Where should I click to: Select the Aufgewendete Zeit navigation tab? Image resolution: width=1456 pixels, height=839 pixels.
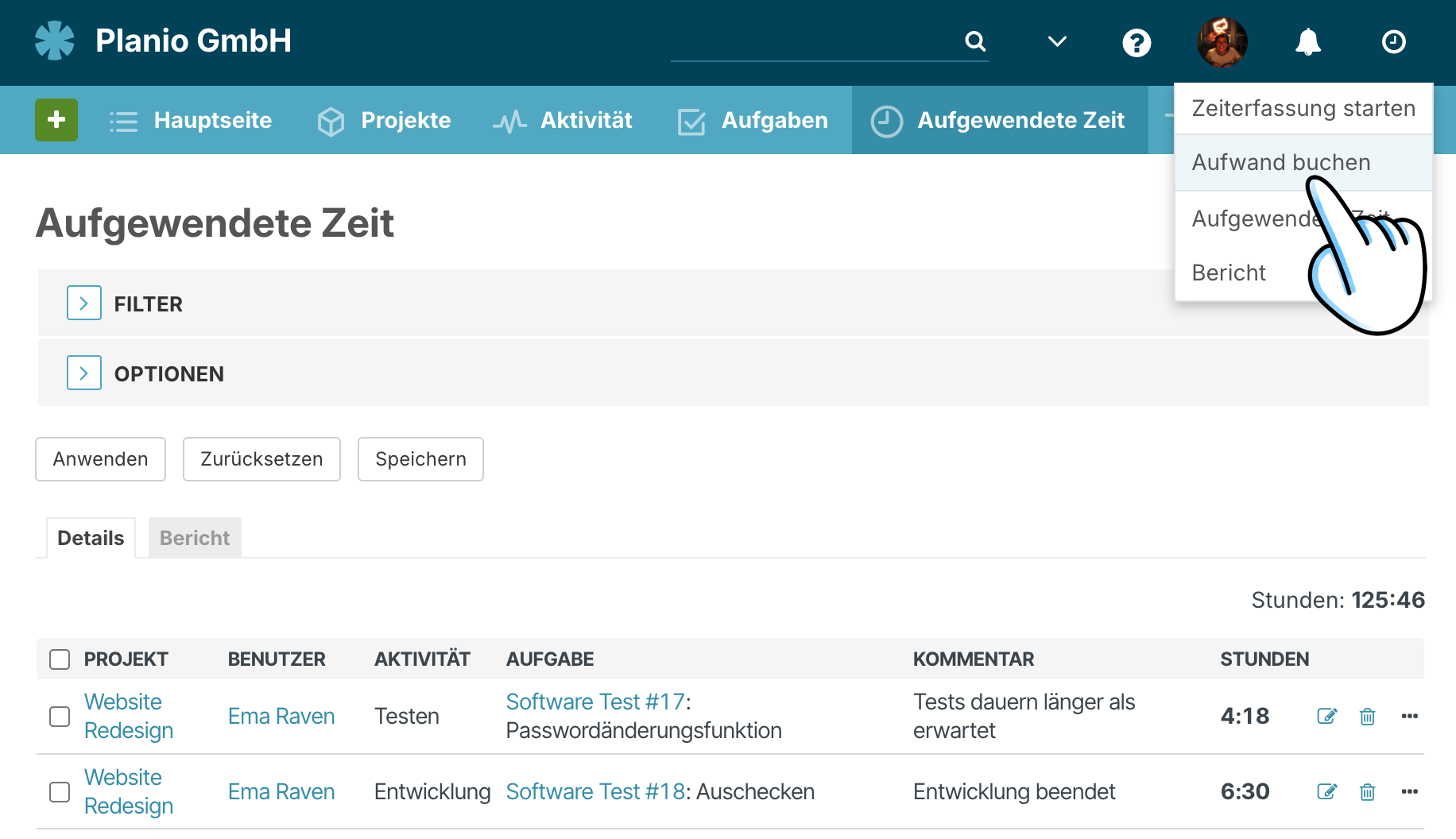pos(998,120)
